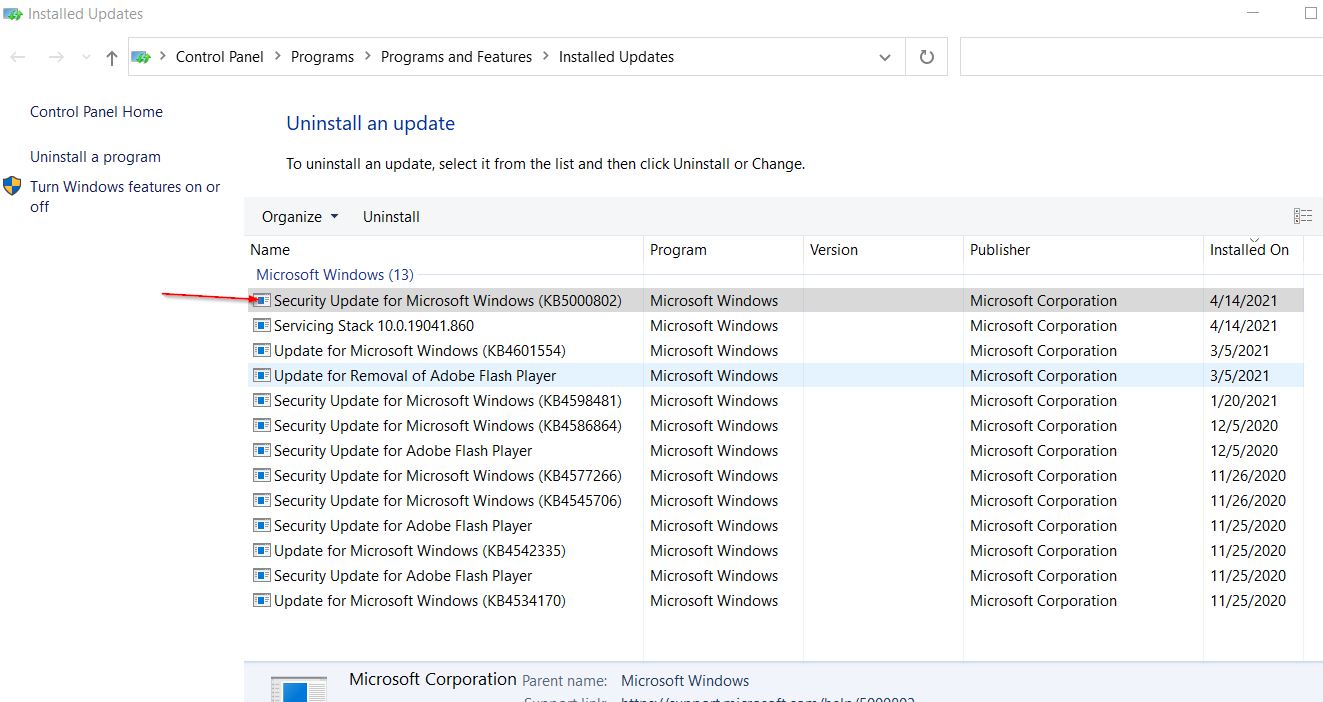Go to Programs in the breadcrumb path
The width and height of the screenshot is (1323, 702).
pyautogui.click(x=322, y=57)
